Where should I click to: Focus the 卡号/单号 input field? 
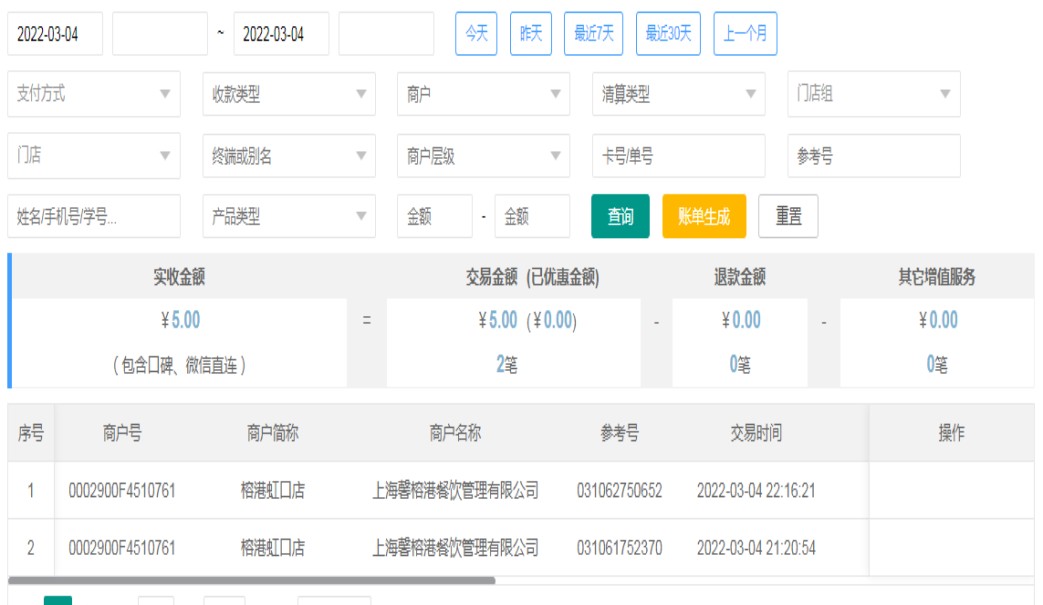pyautogui.click(x=678, y=156)
